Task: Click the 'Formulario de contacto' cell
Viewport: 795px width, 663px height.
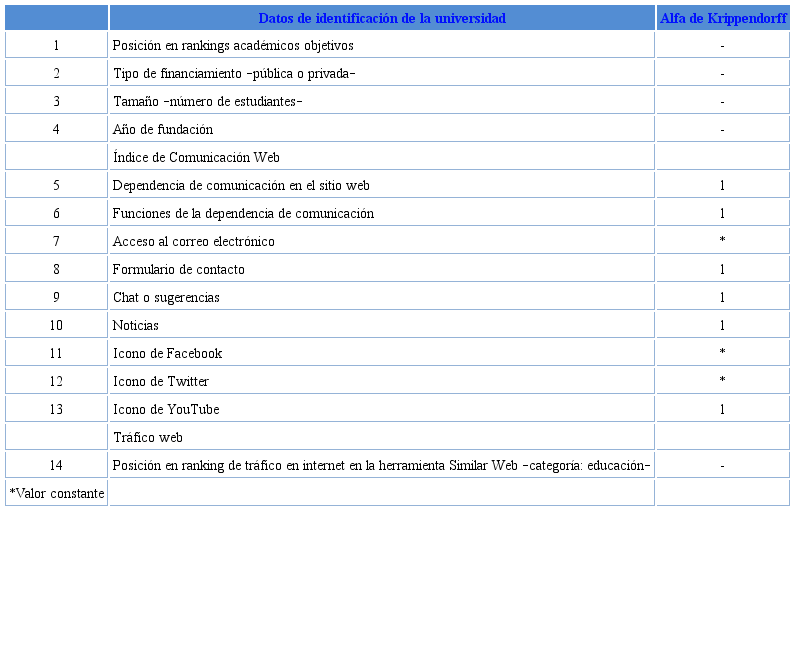Action: tap(178, 270)
